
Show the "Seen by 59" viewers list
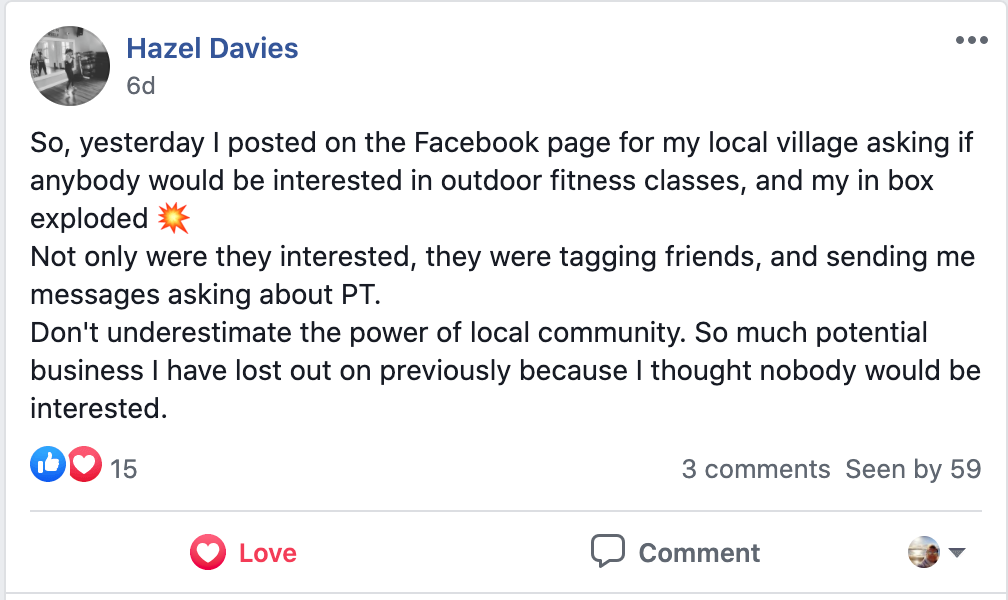[x=913, y=469]
